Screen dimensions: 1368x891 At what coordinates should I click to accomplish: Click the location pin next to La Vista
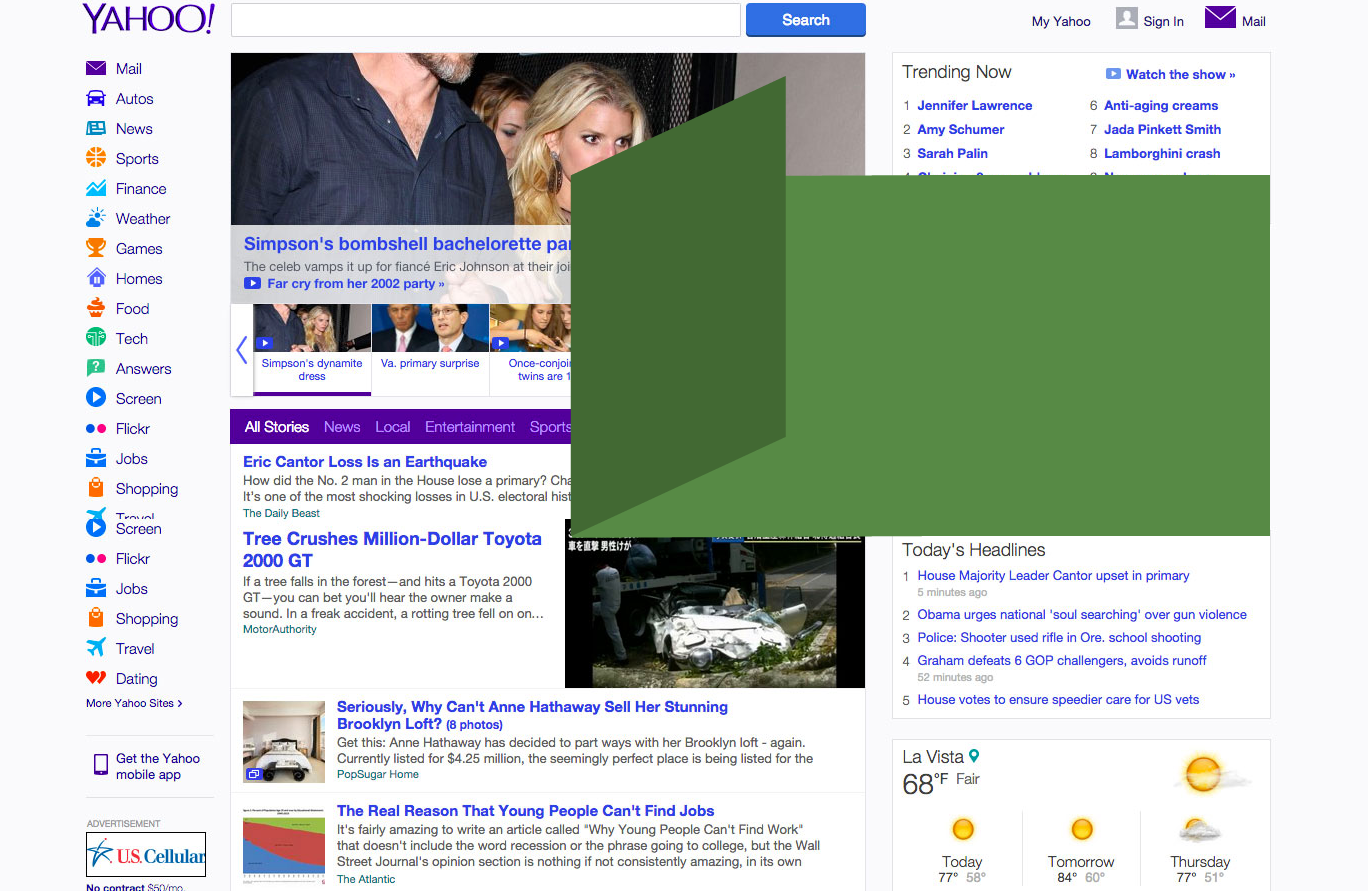[974, 757]
